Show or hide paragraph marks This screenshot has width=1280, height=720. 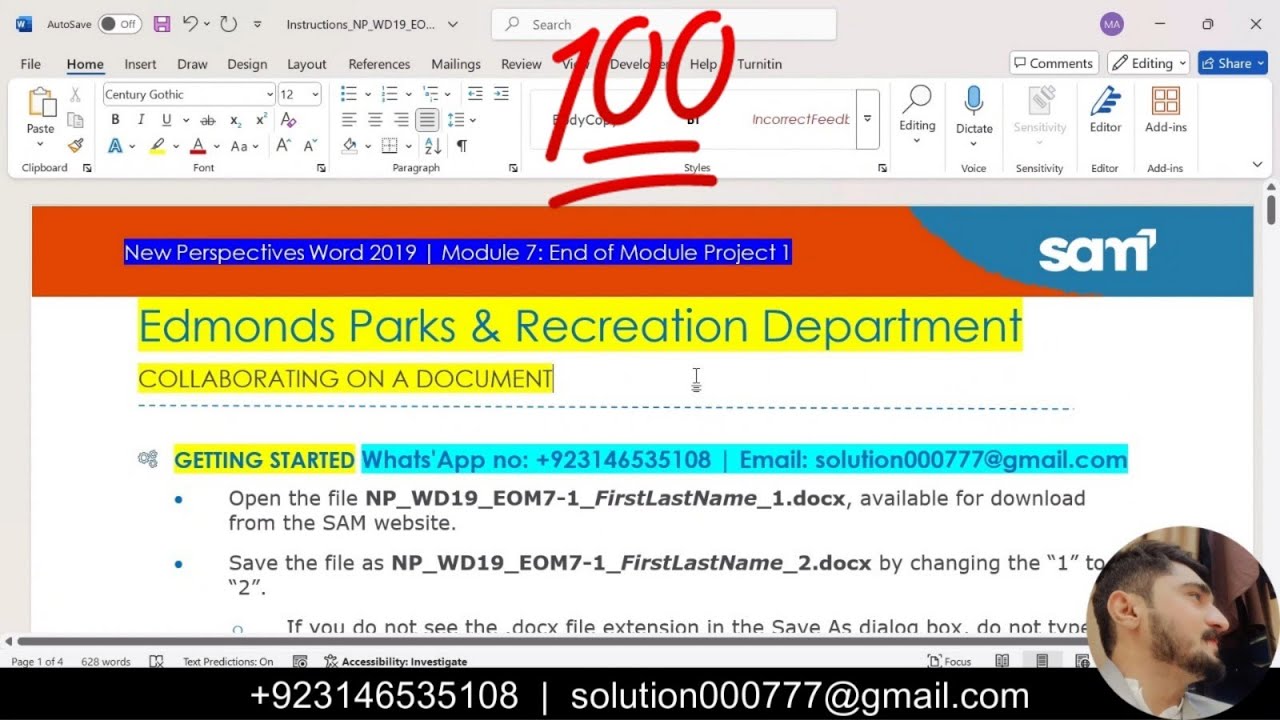[462, 146]
